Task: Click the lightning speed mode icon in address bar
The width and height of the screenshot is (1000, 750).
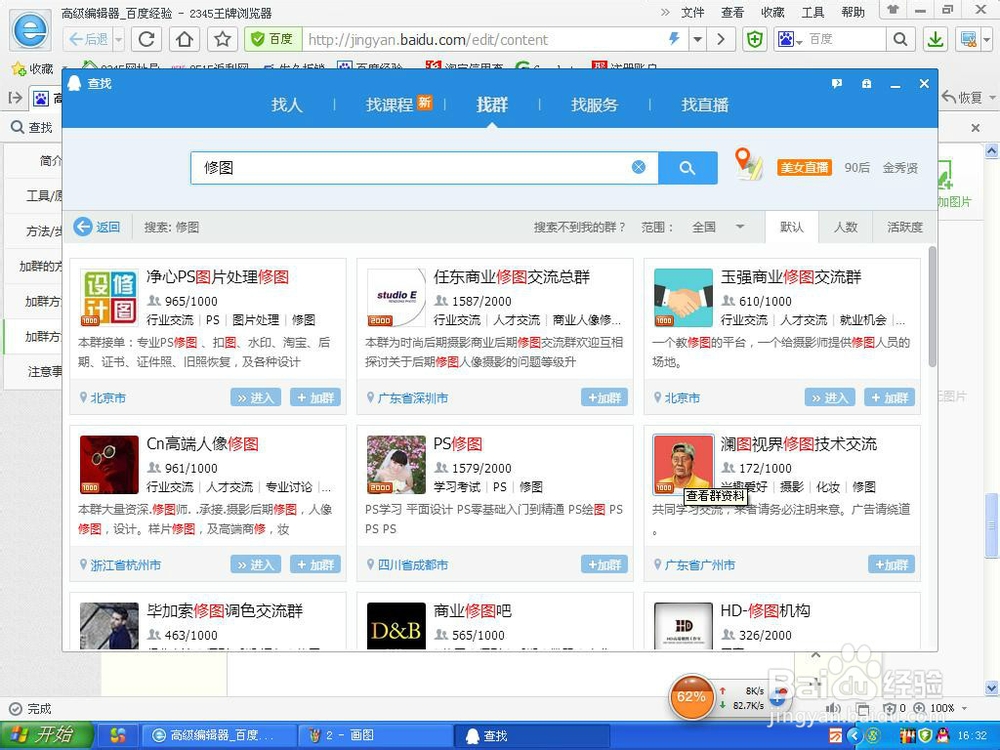Action: click(674, 39)
